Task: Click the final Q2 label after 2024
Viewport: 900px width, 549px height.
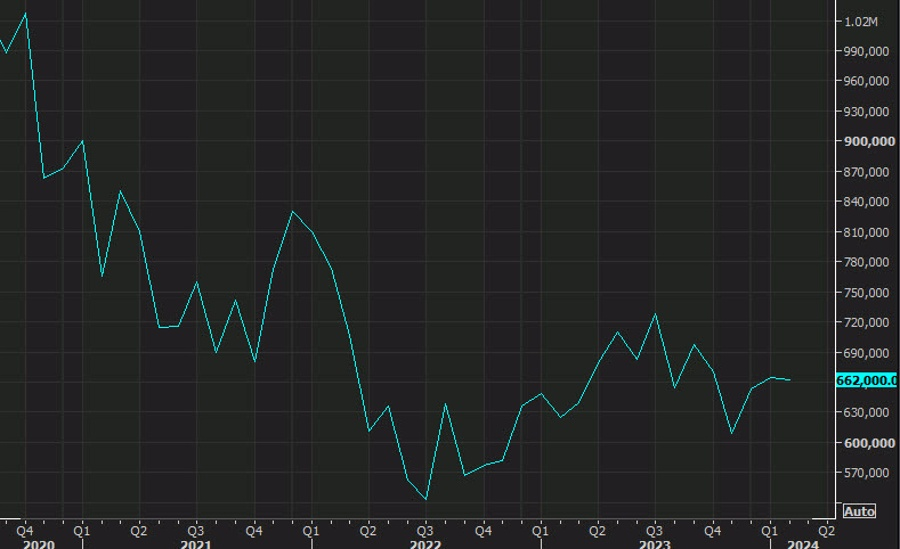Action: coord(826,531)
